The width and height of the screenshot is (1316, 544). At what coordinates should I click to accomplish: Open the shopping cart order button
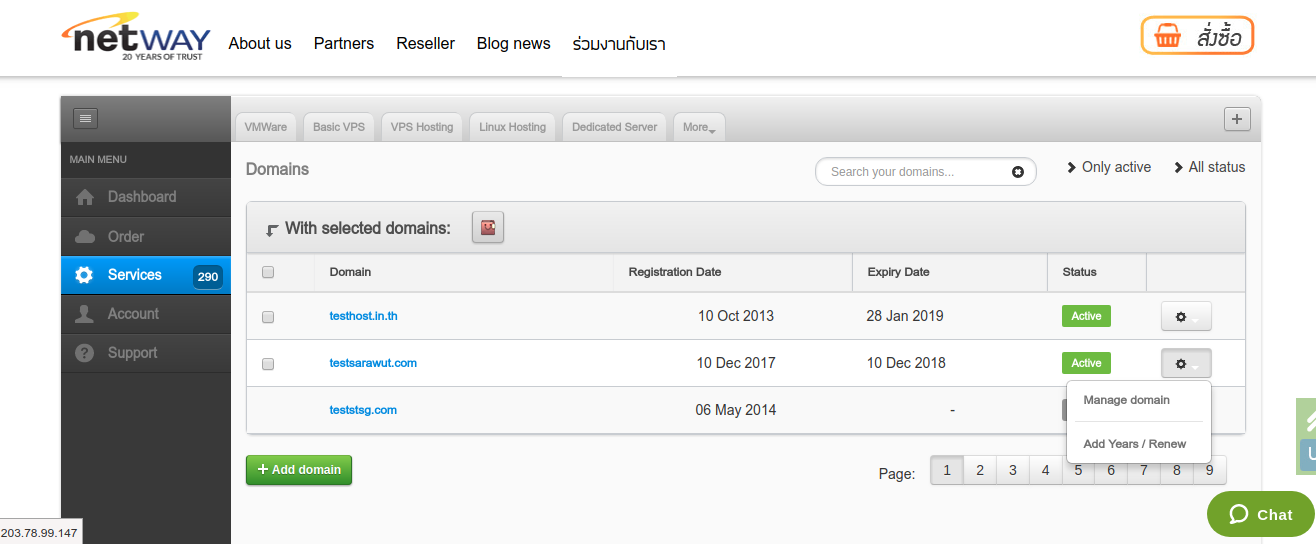tap(1197, 36)
